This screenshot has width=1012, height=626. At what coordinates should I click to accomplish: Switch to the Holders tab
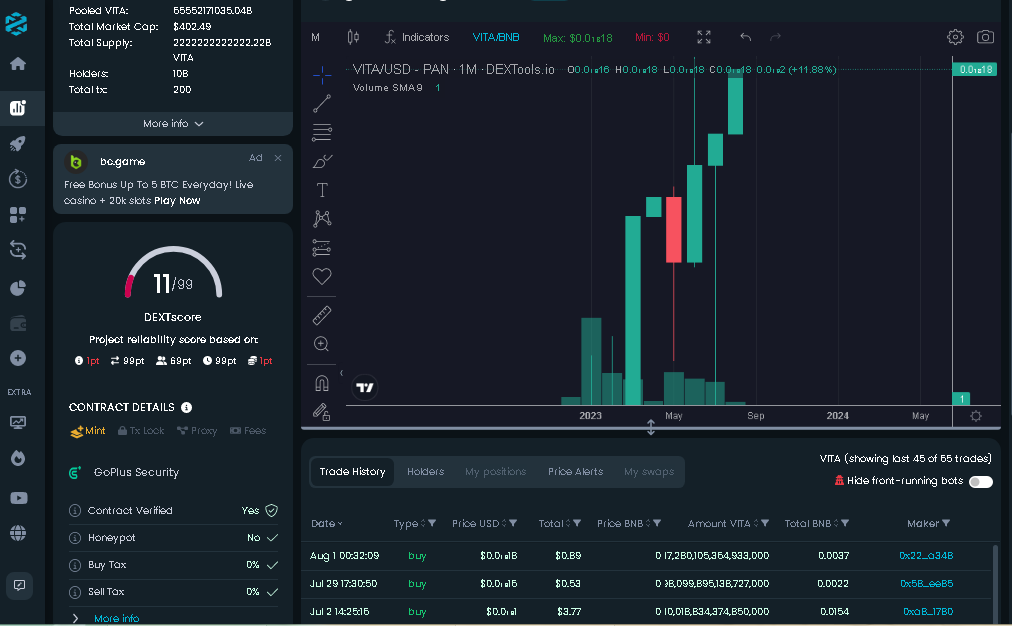tap(425, 472)
